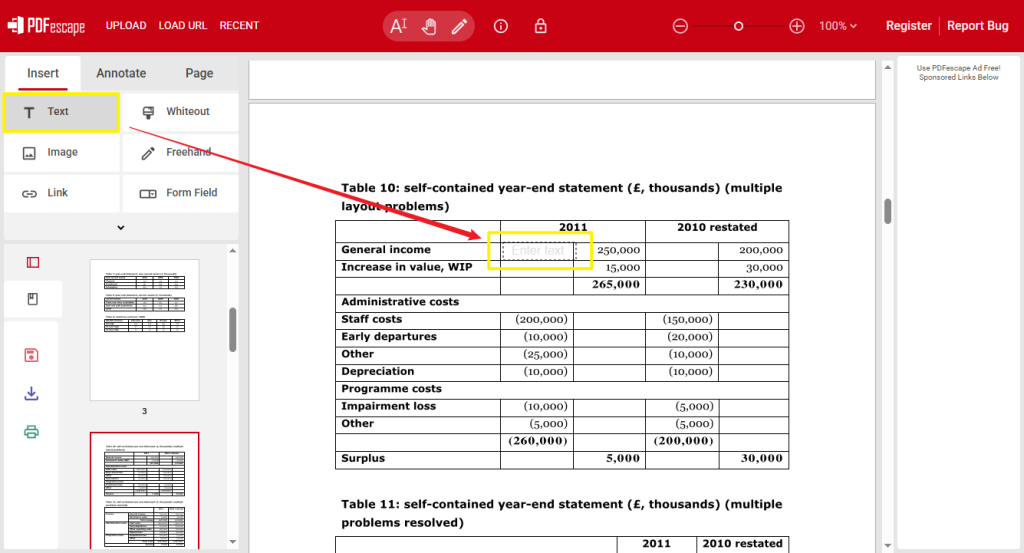Expand more insert tools chevron
This screenshot has width=1024, height=553.
coord(121,228)
